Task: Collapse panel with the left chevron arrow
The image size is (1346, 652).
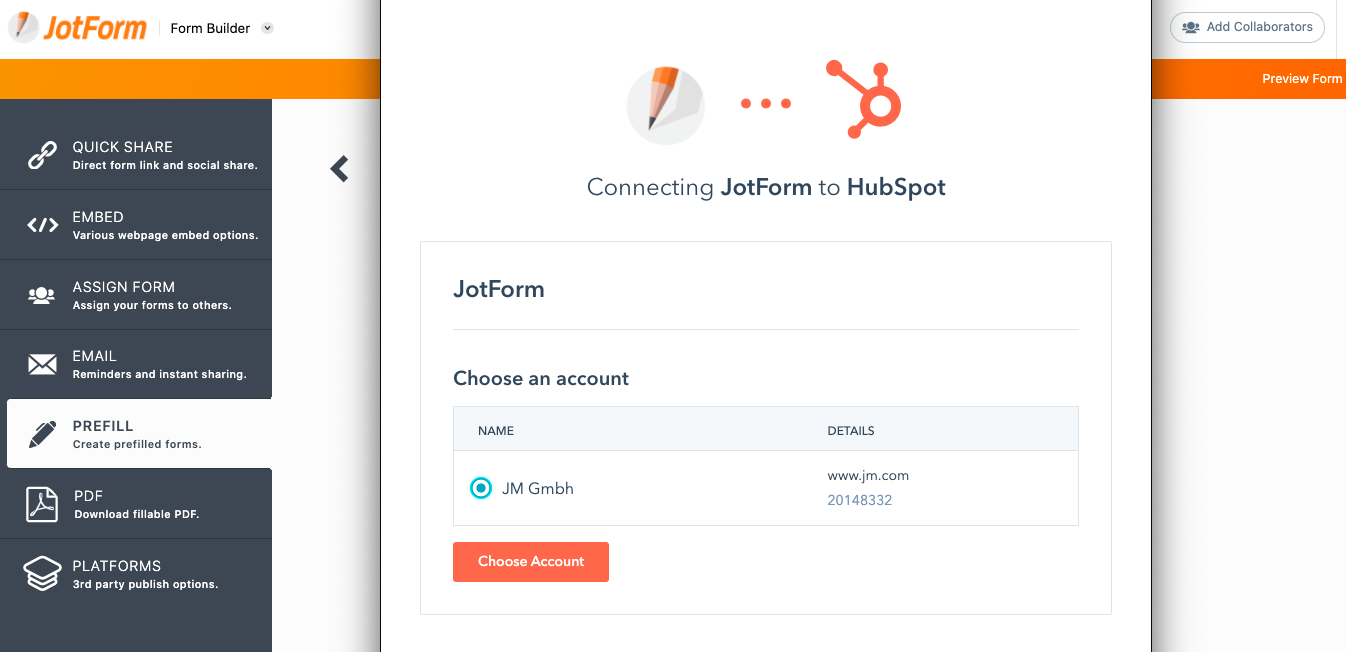Action: tap(340, 169)
